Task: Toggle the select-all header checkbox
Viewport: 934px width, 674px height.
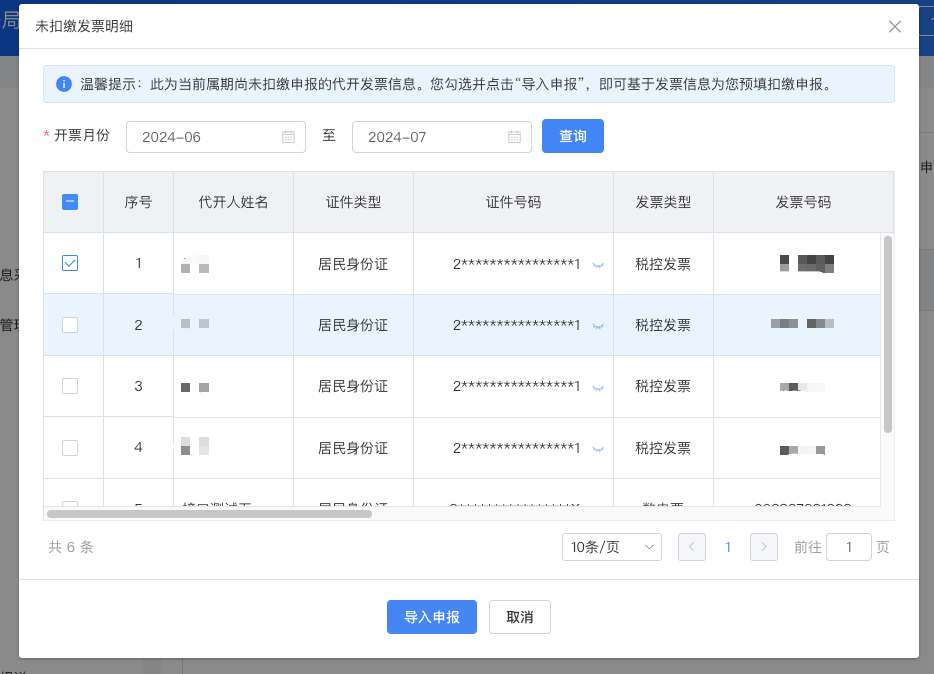Action: pyautogui.click(x=70, y=202)
